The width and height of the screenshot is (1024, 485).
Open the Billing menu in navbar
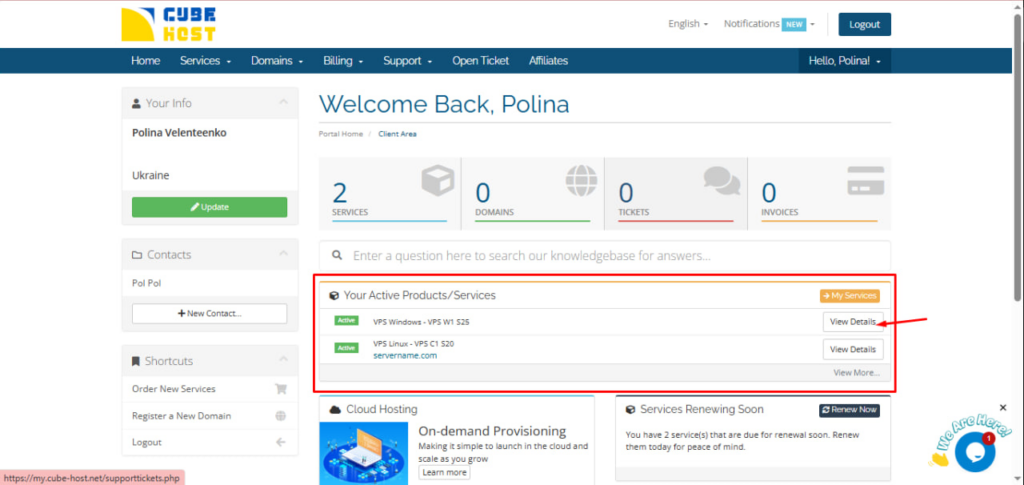342,61
